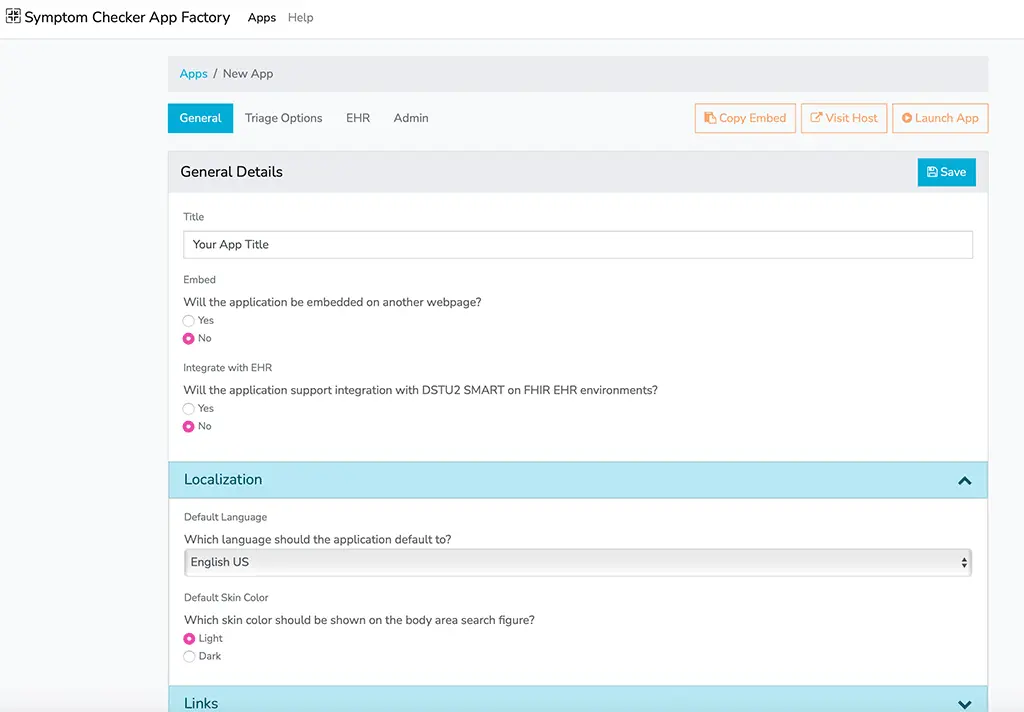Click inside the Title text field
This screenshot has width=1024, height=712.
click(x=577, y=244)
